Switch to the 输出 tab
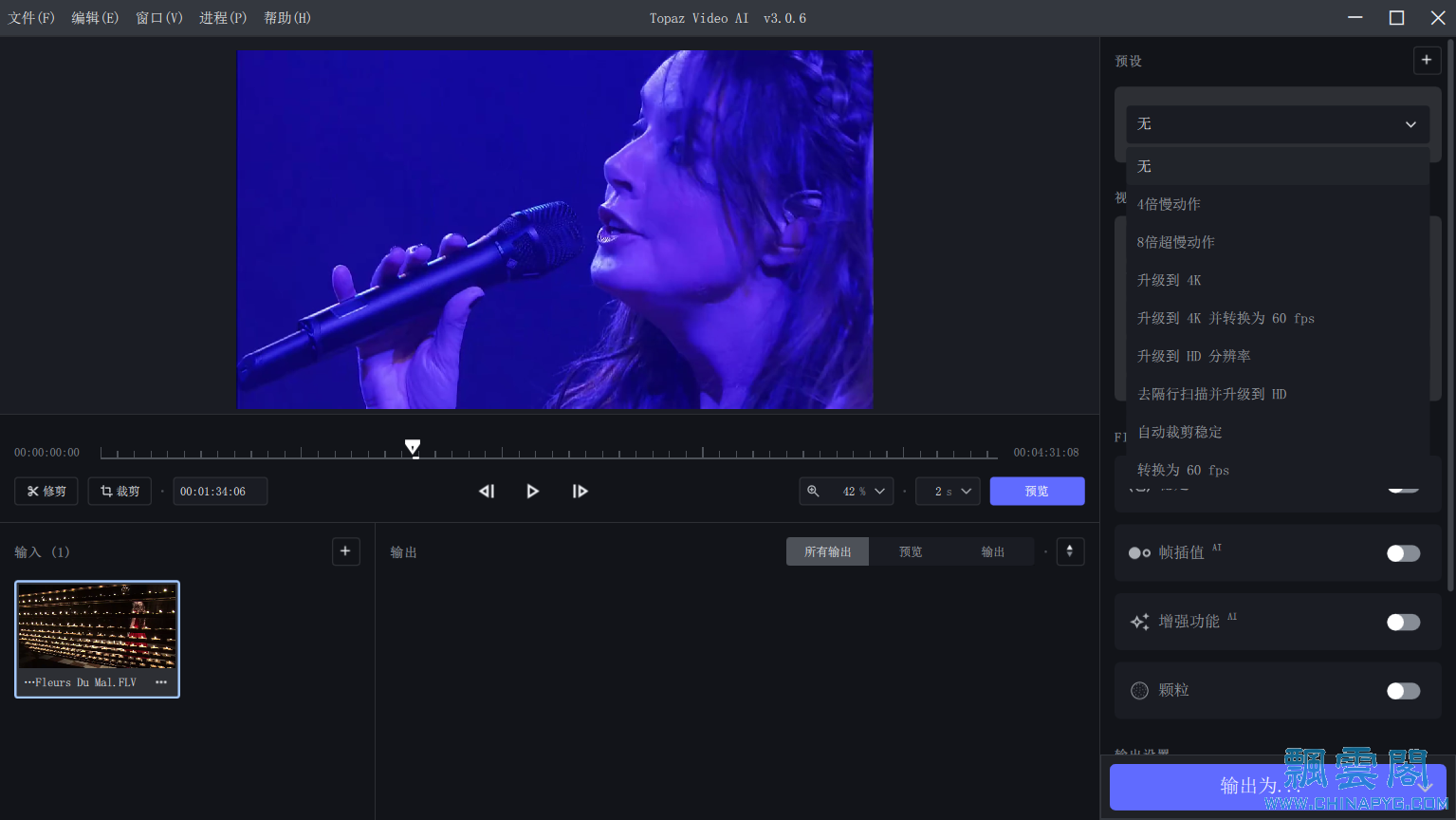The width and height of the screenshot is (1456, 820). (x=993, y=551)
